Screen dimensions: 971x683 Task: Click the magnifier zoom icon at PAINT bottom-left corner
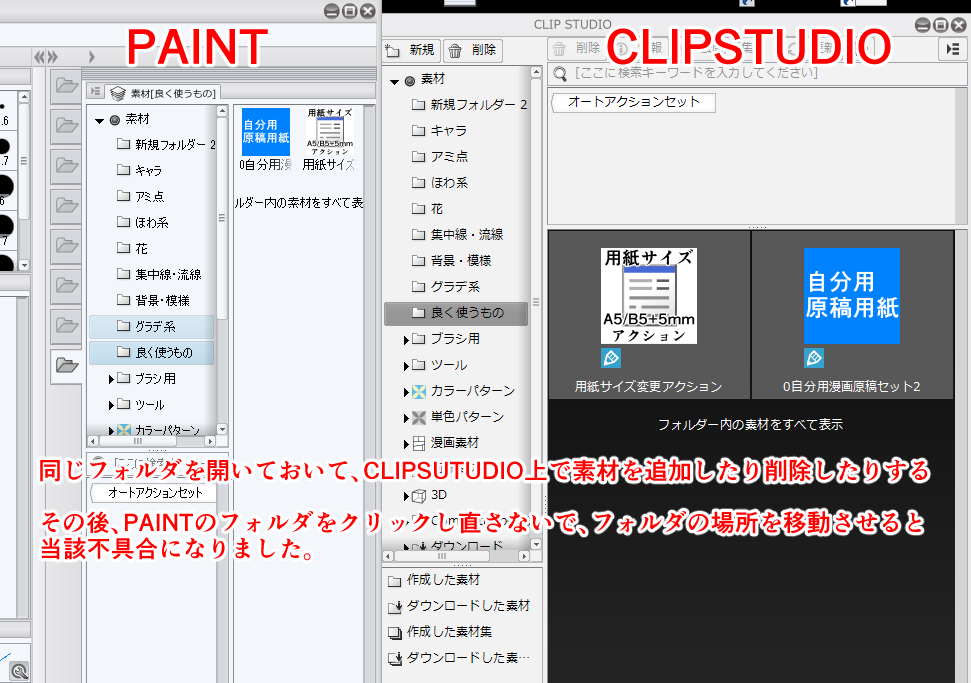[20, 671]
